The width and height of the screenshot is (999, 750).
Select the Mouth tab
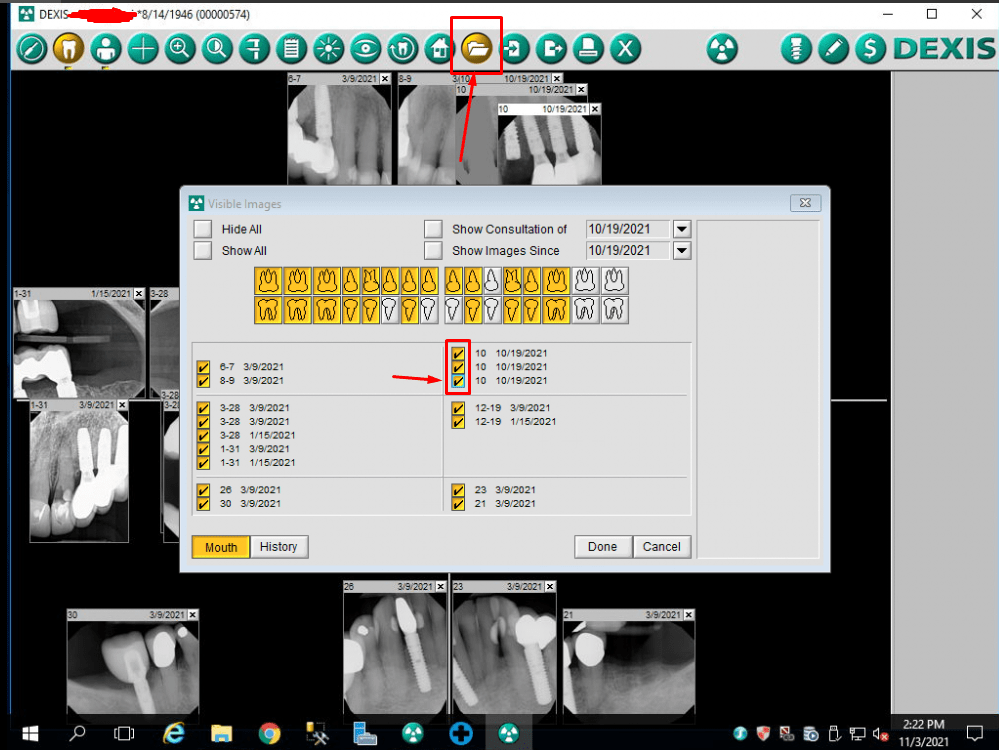pos(220,547)
